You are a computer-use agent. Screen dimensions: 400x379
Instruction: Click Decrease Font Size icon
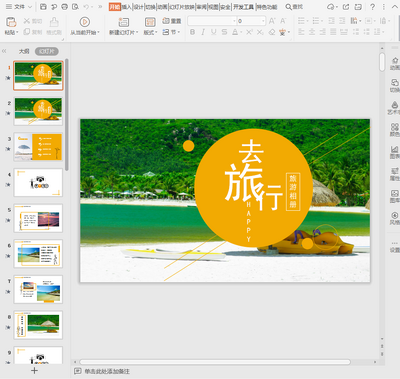coord(283,21)
